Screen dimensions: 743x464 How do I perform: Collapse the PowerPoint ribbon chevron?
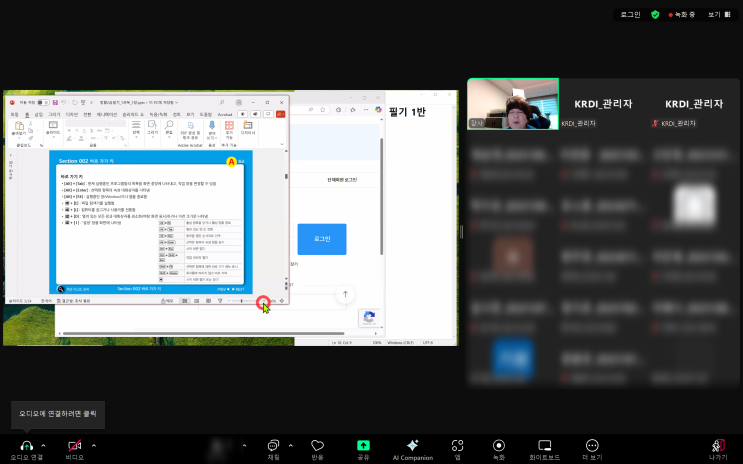(x=282, y=144)
